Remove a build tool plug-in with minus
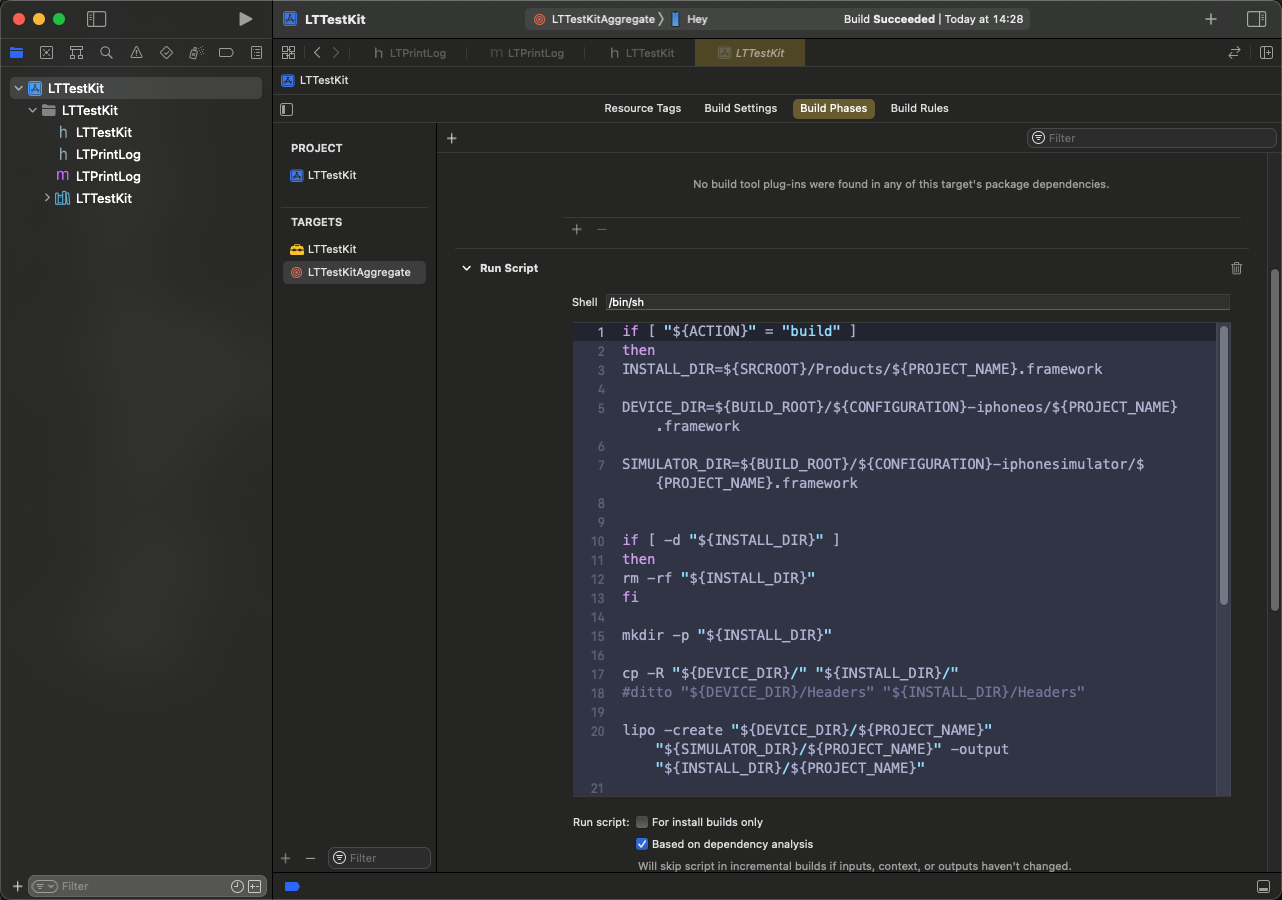Screen dimensions: 1282x900 [x=601, y=229]
